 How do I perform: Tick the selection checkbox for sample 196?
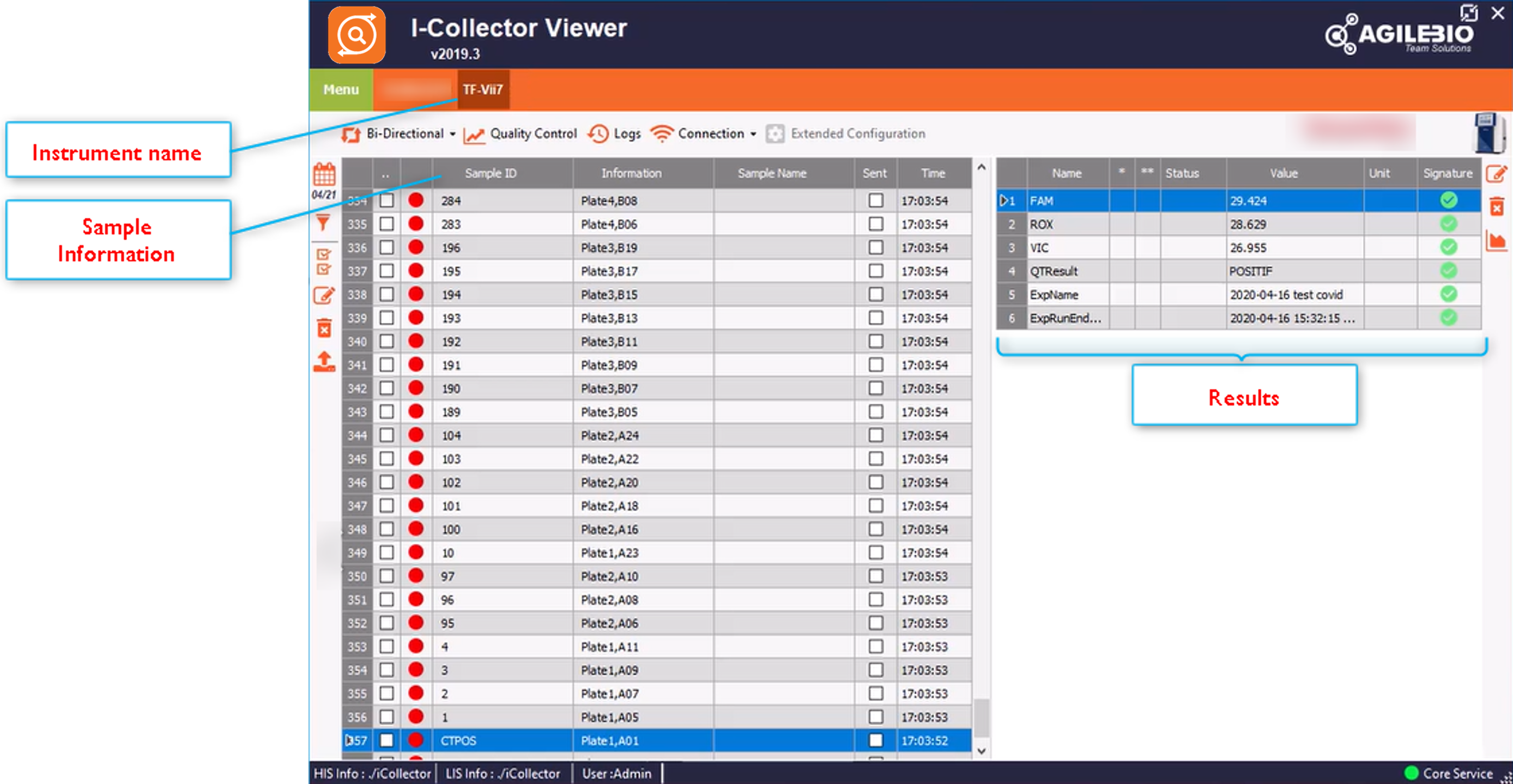386,247
